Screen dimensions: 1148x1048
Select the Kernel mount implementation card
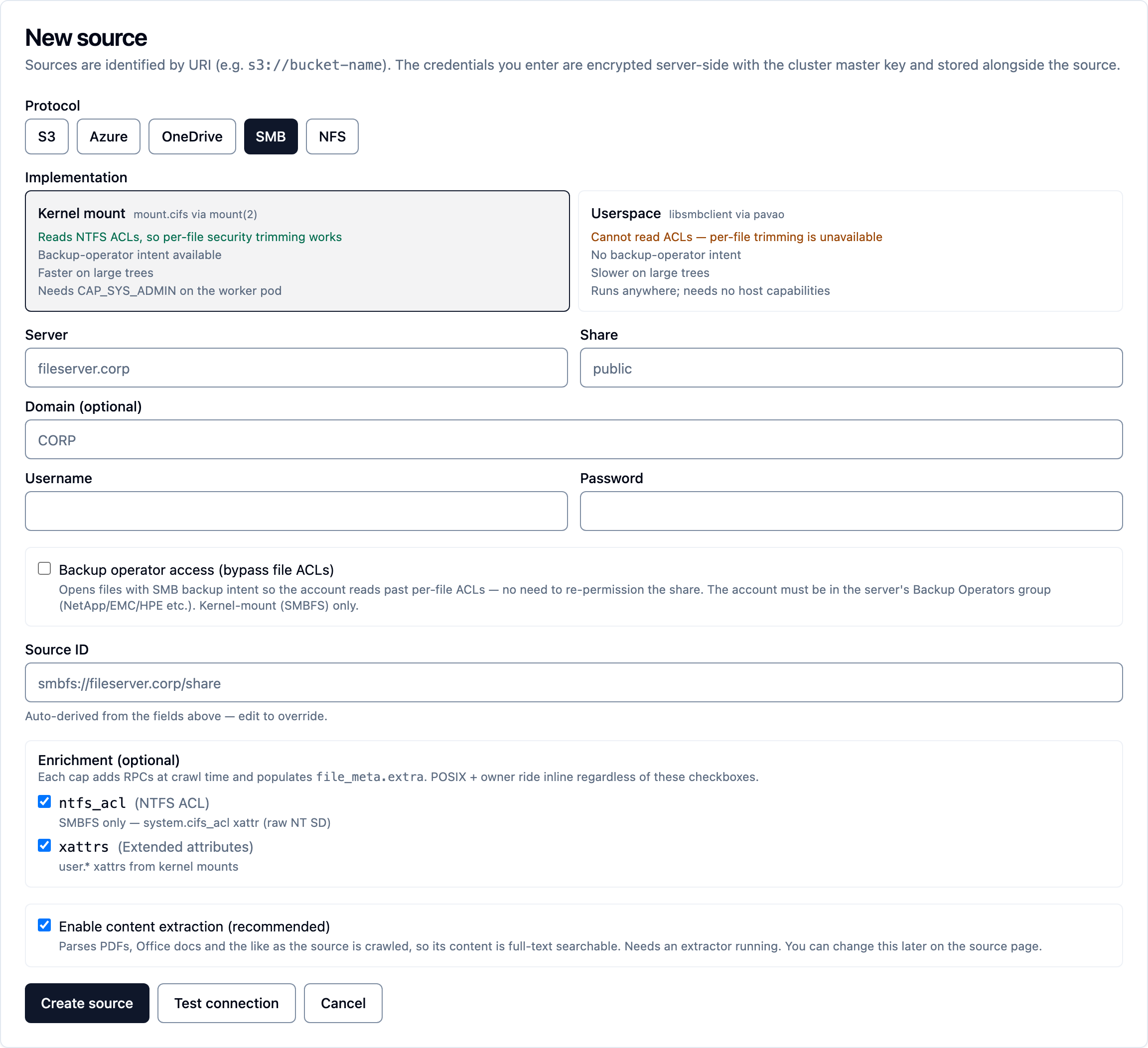coord(297,251)
